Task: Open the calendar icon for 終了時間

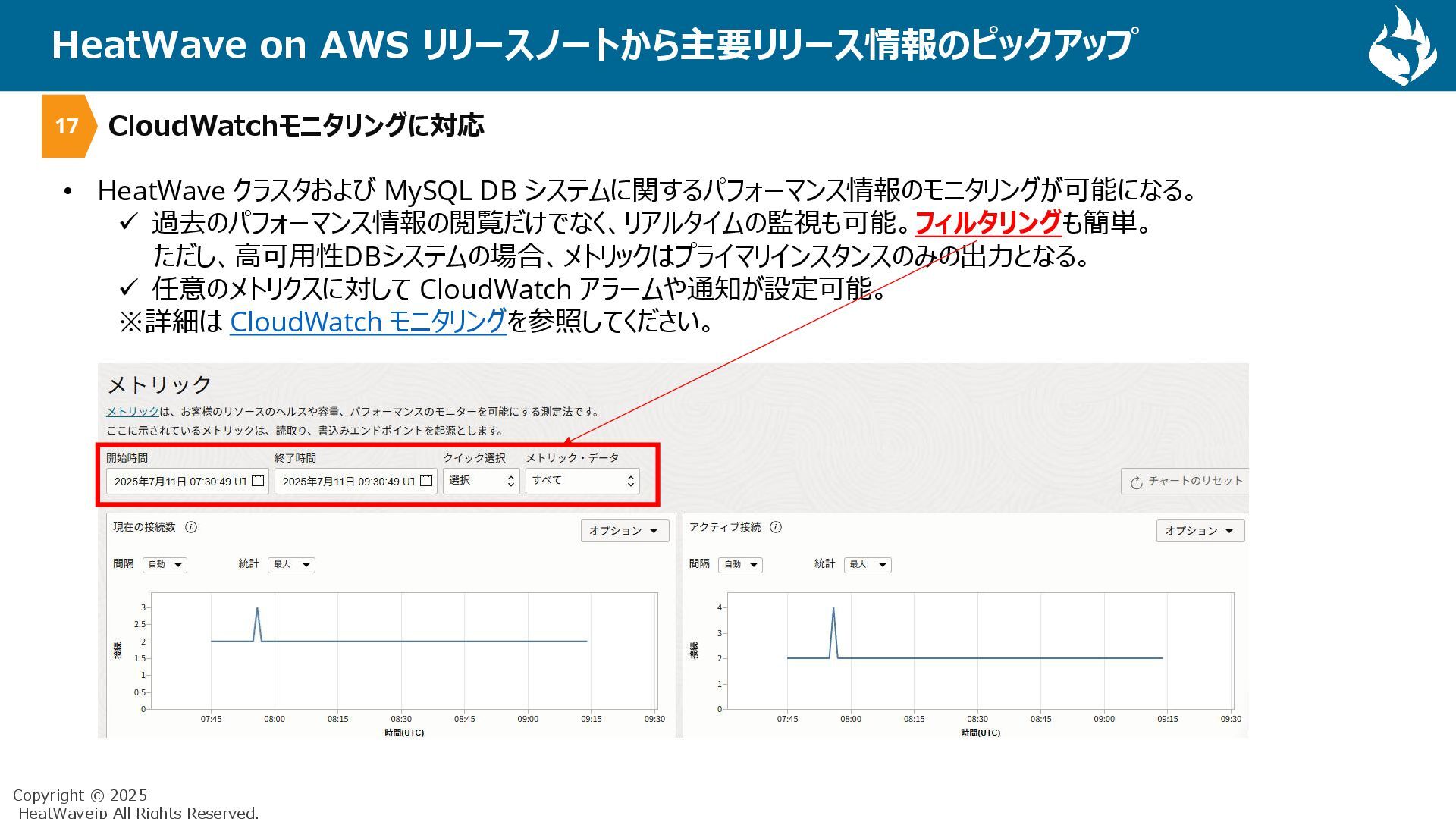Action: [426, 481]
